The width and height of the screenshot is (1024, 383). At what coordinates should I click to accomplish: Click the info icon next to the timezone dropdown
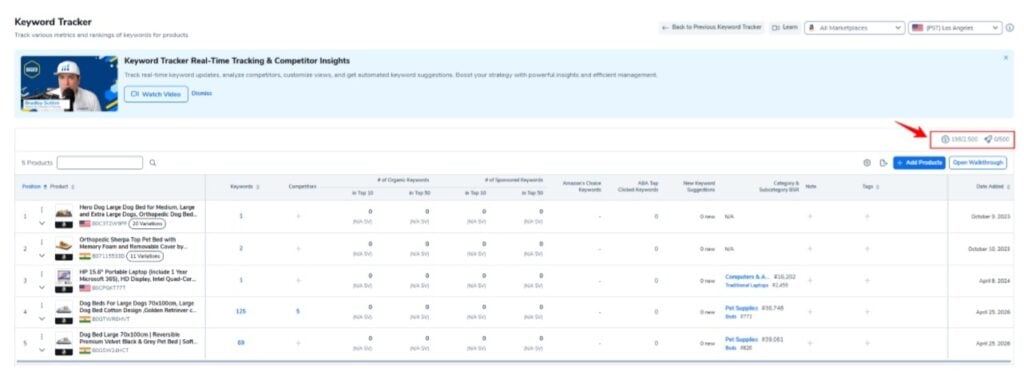(1010, 28)
